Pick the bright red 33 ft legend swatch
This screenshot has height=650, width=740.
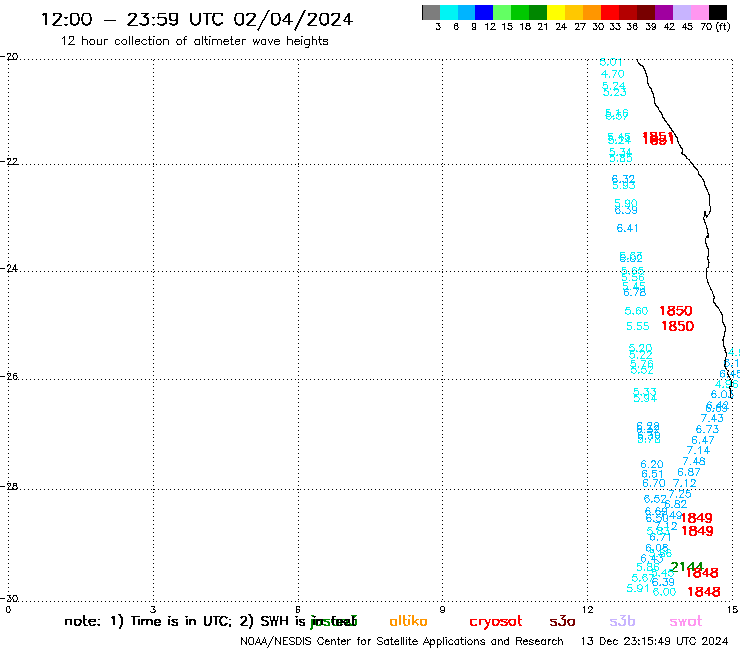[x=610, y=12]
